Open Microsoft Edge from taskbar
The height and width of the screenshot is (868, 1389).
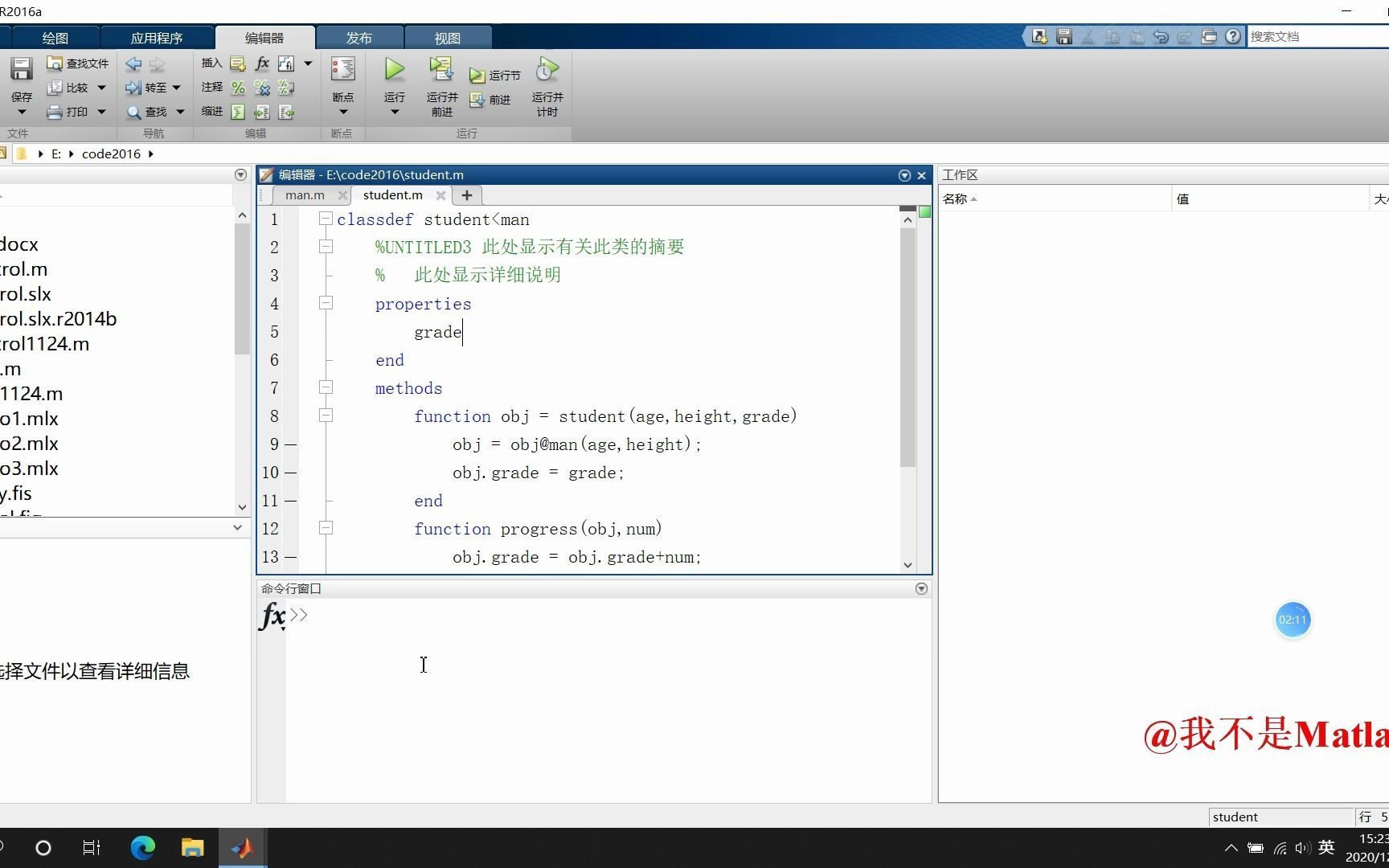tap(143, 847)
